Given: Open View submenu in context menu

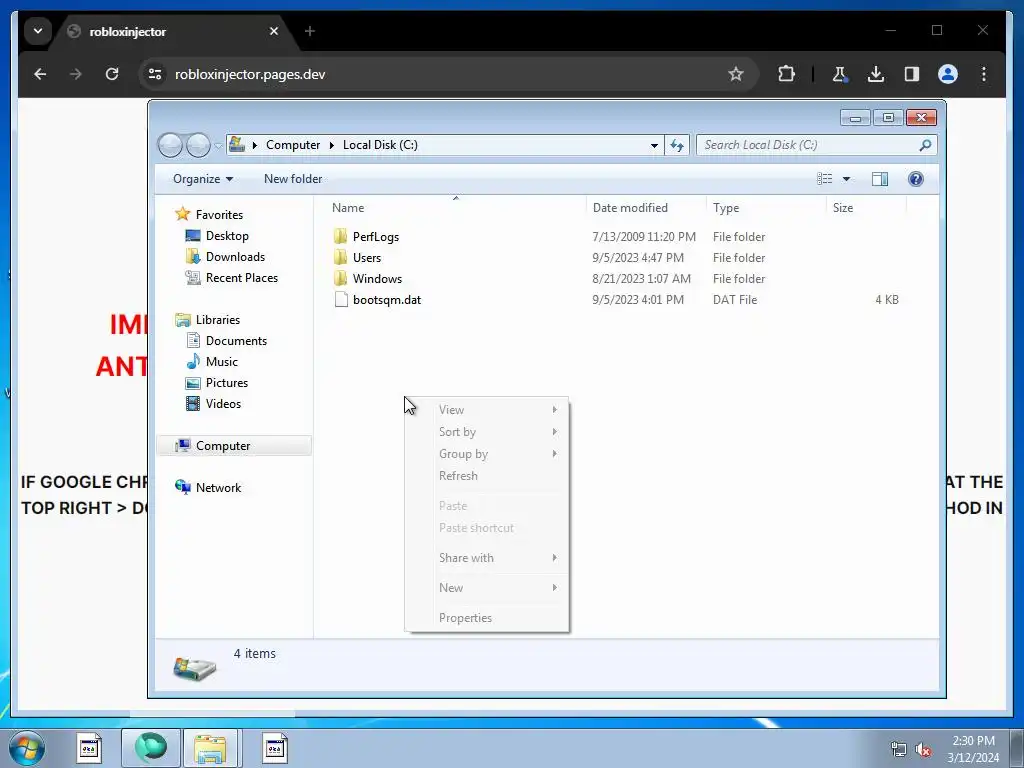Looking at the screenshot, I should point(487,409).
